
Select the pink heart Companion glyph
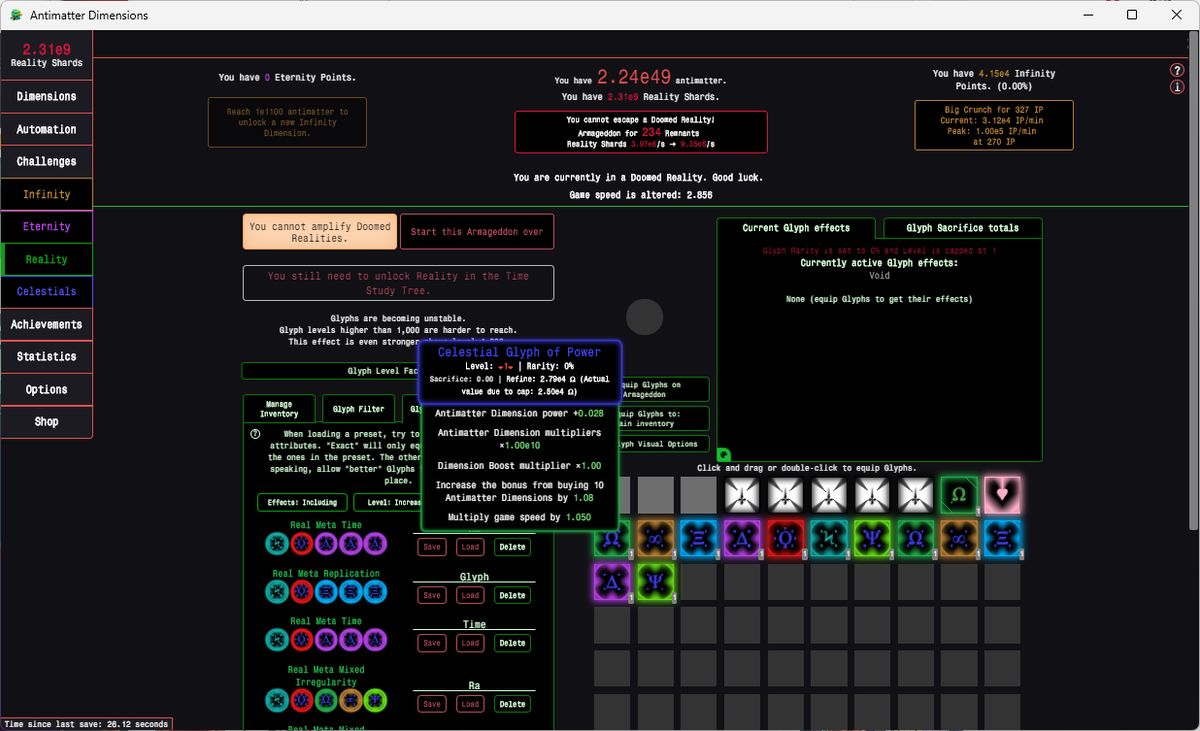[x=1002, y=495]
